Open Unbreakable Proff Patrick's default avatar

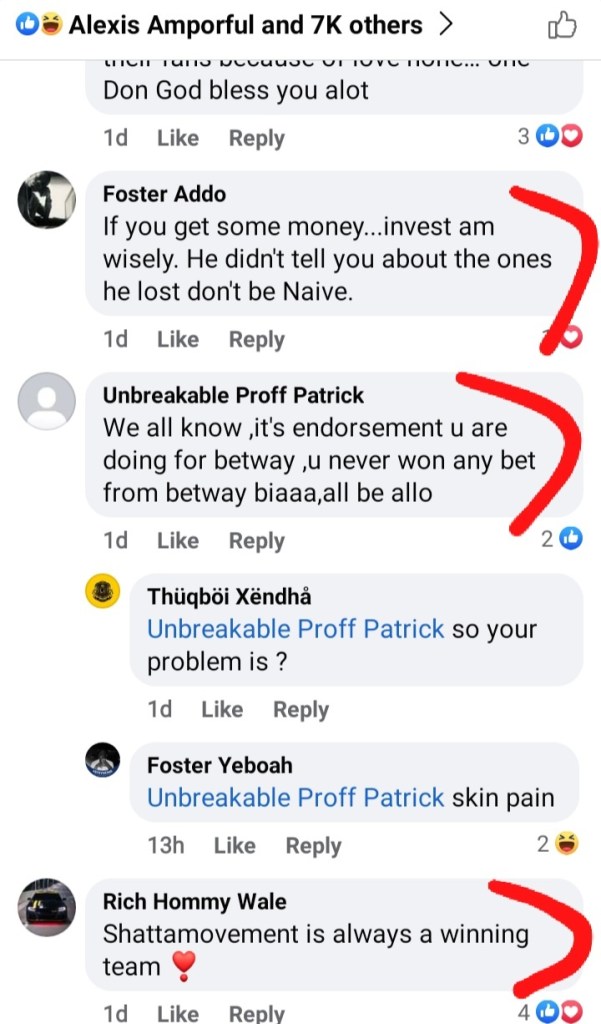46,401
